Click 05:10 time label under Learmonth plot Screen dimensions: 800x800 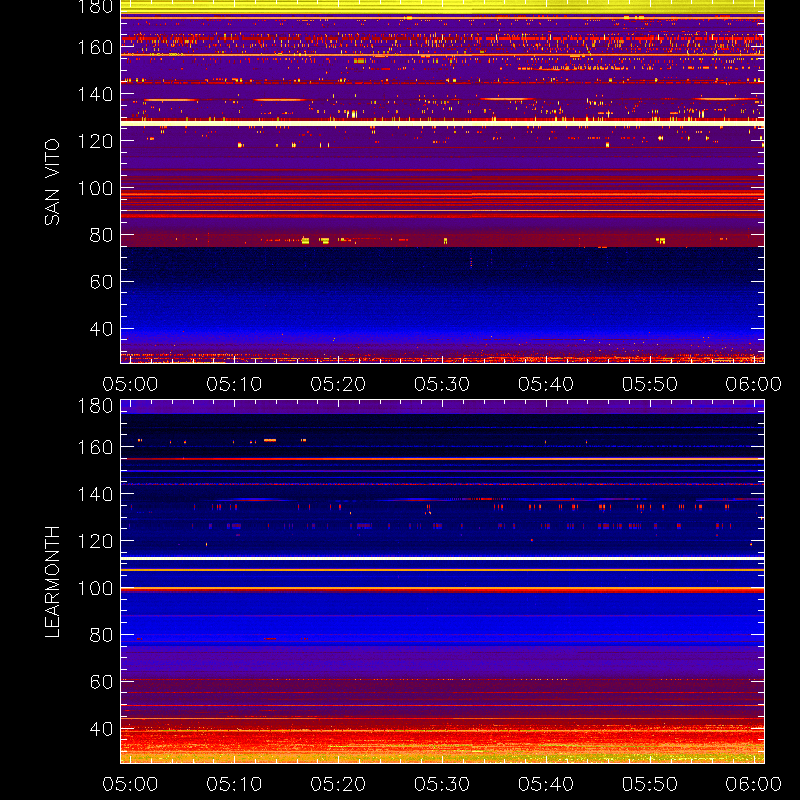pos(234,784)
